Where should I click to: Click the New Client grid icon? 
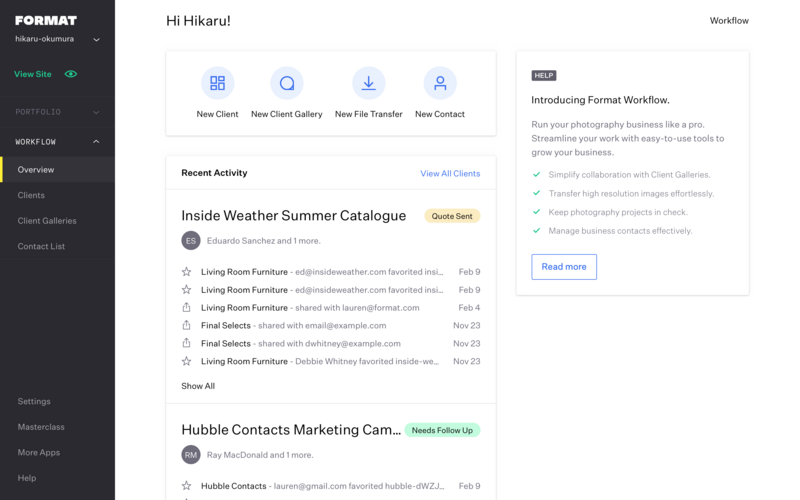217,83
